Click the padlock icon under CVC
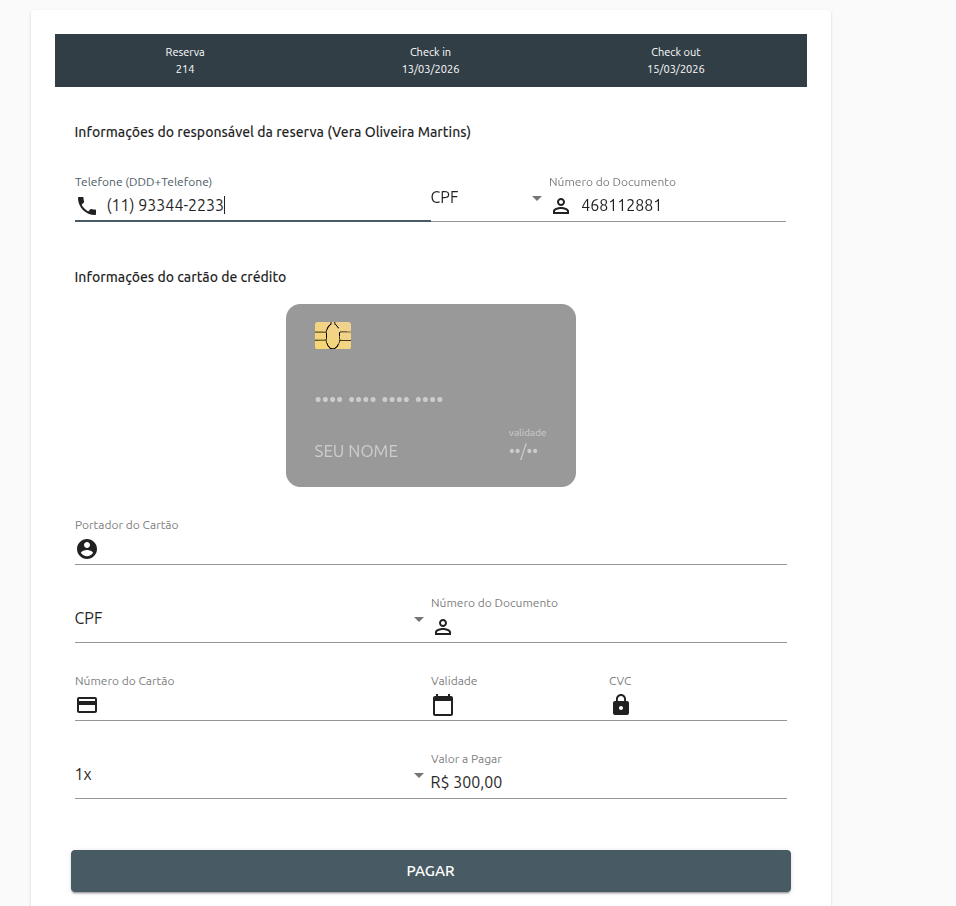956x906 pixels. [x=621, y=705]
